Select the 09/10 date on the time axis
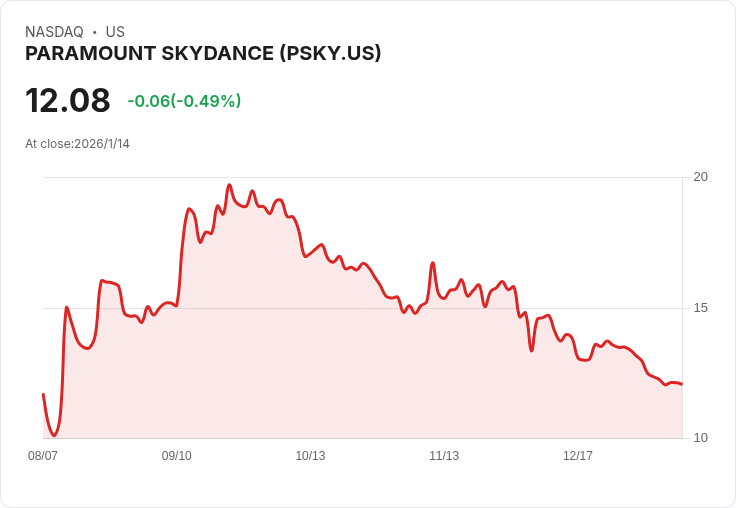 [x=176, y=456]
